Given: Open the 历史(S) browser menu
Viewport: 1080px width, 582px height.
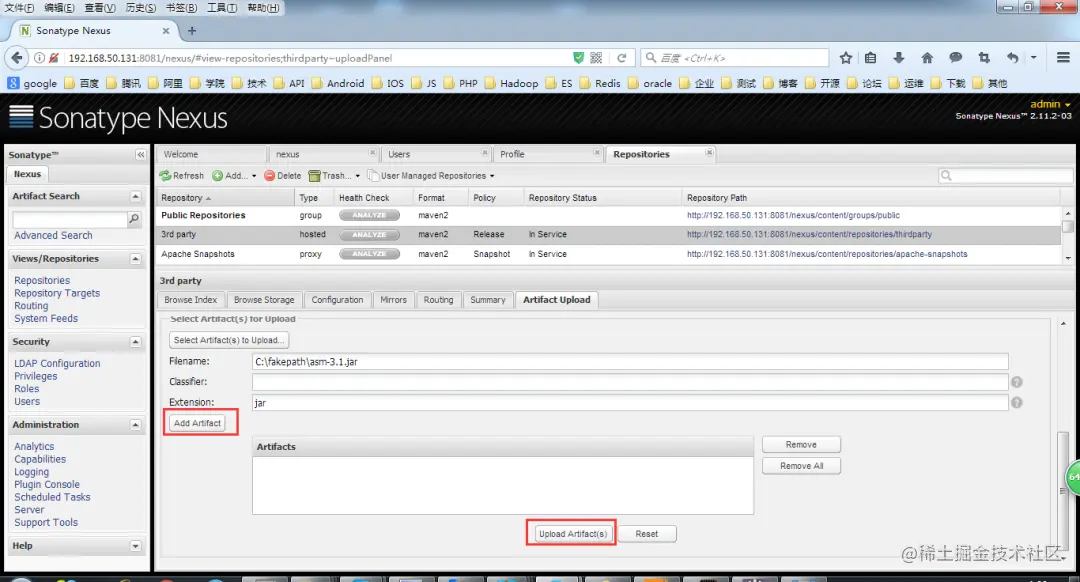Looking at the screenshot, I should pyautogui.click(x=141, y=8).
